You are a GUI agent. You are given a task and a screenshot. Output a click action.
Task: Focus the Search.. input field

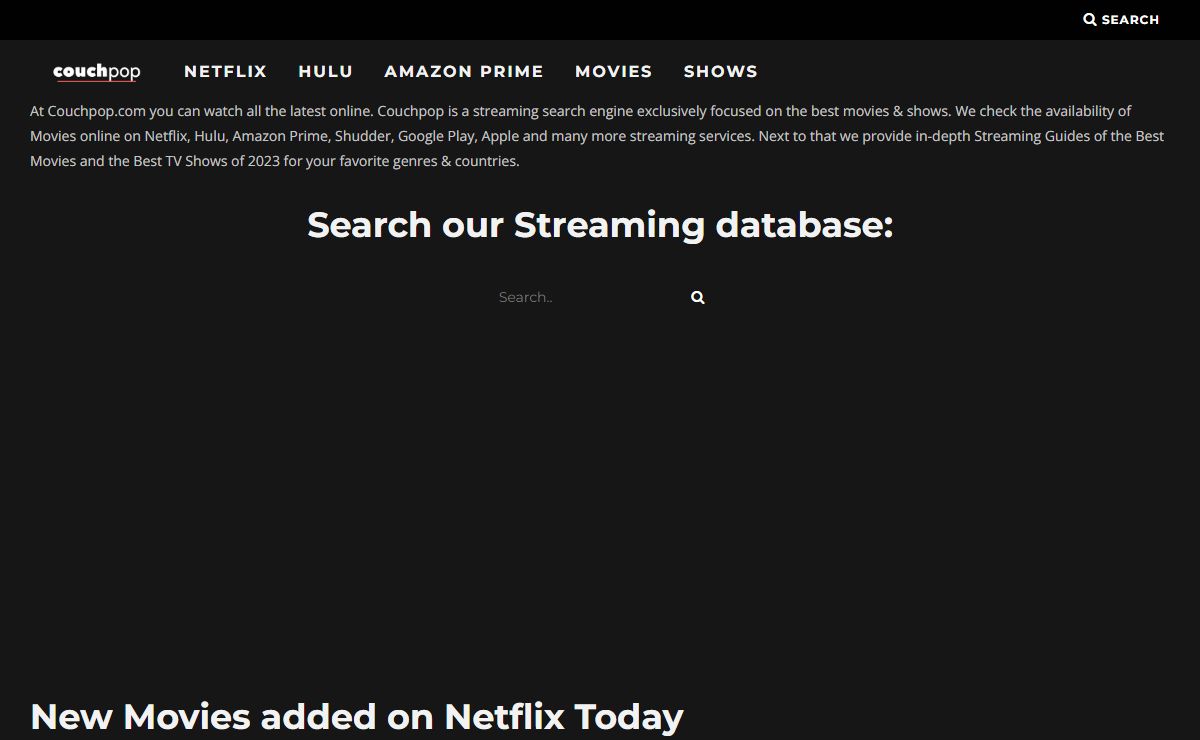[585, 297]
